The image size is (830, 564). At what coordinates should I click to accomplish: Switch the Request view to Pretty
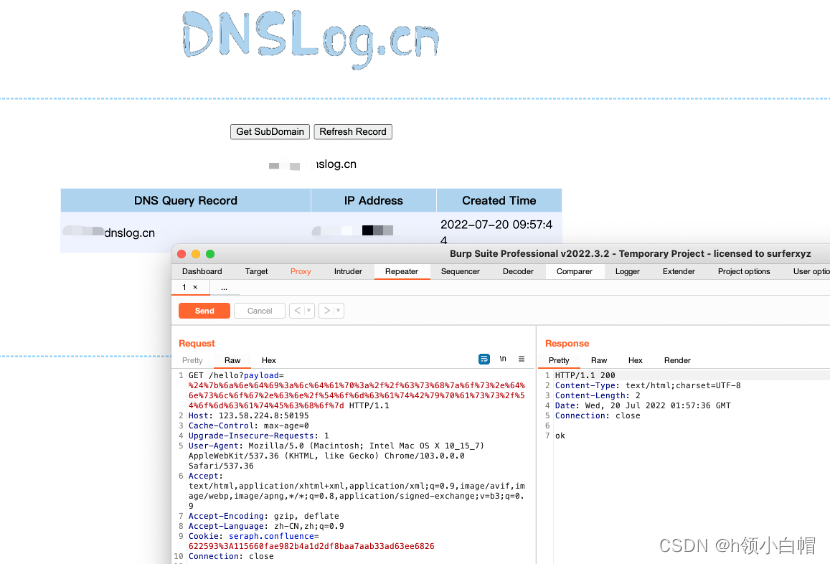tap(192, 360)
